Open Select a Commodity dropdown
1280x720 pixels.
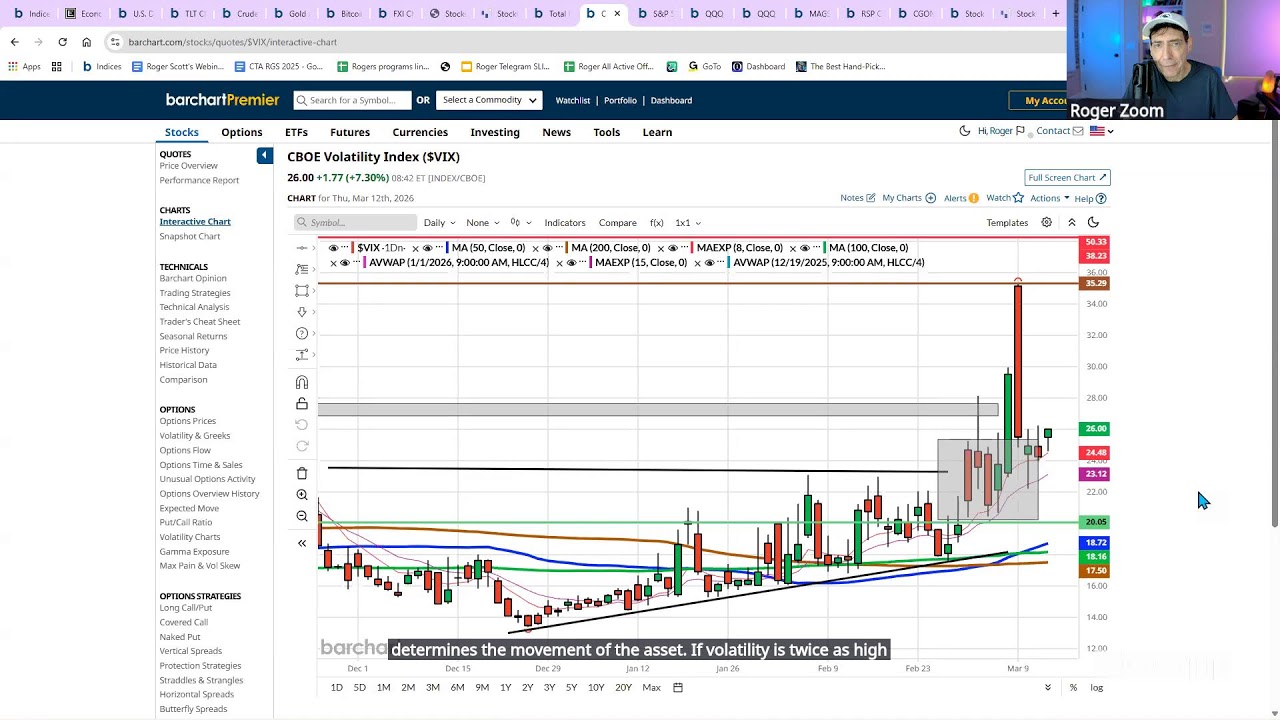[490, 100]
